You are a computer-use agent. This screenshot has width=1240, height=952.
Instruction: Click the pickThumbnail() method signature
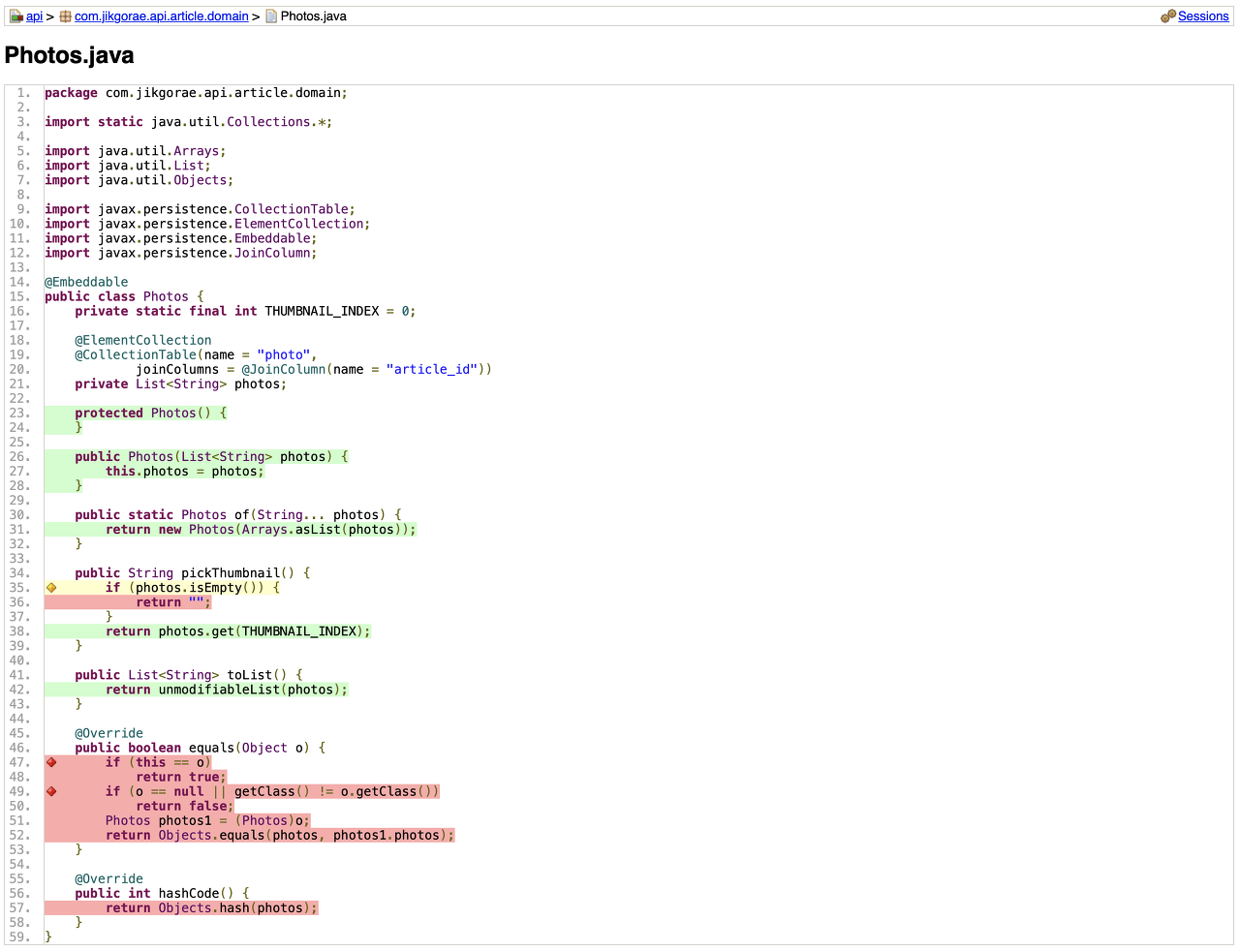[192, 572]
